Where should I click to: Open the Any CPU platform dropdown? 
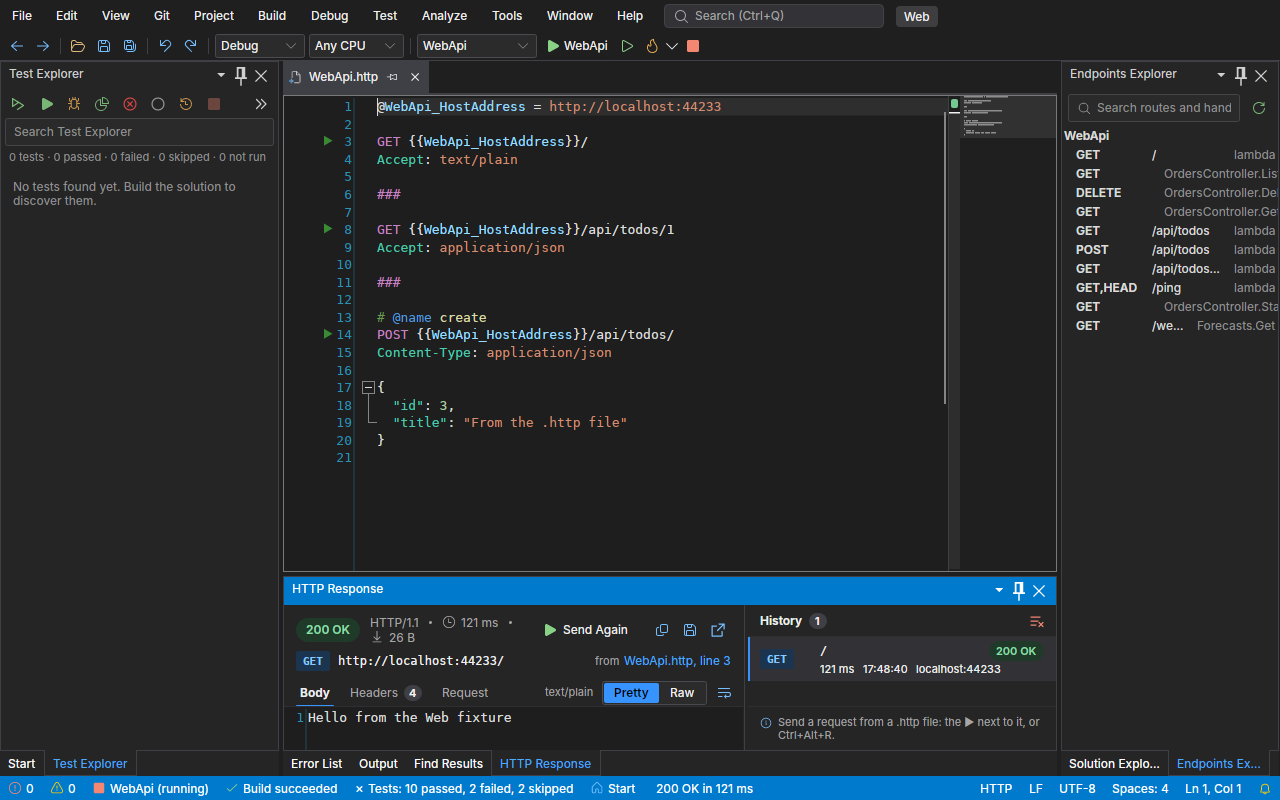[x=357, y=46]
